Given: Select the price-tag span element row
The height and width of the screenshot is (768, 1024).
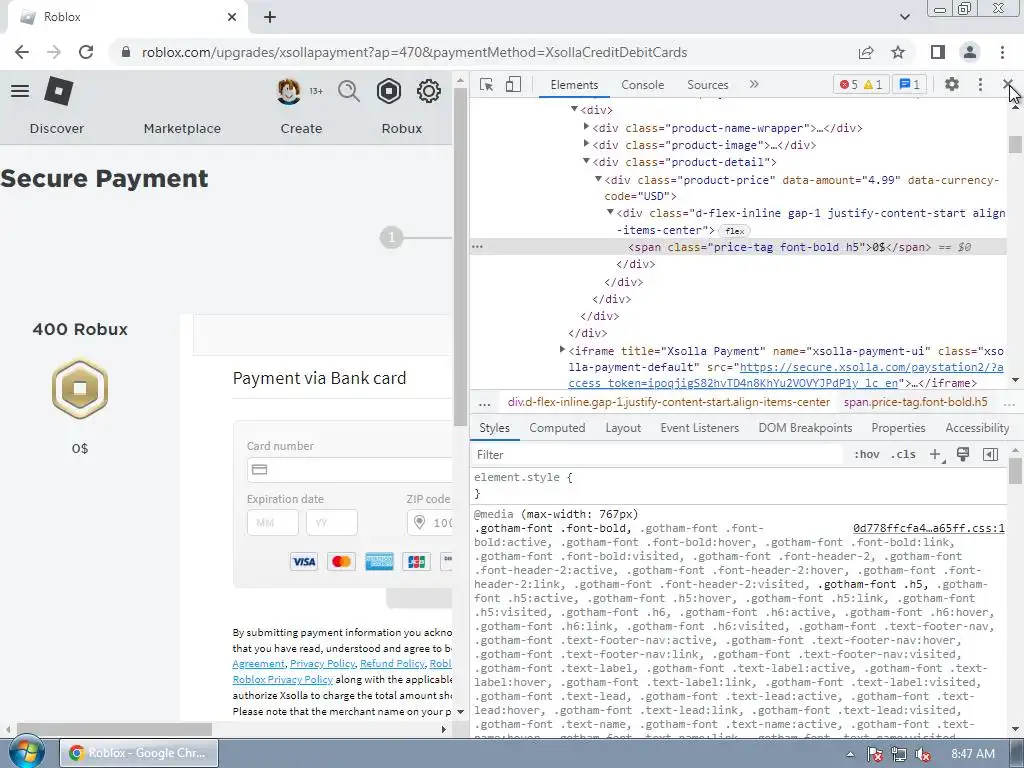Looking at the screenshot, I should coord(738,247).
